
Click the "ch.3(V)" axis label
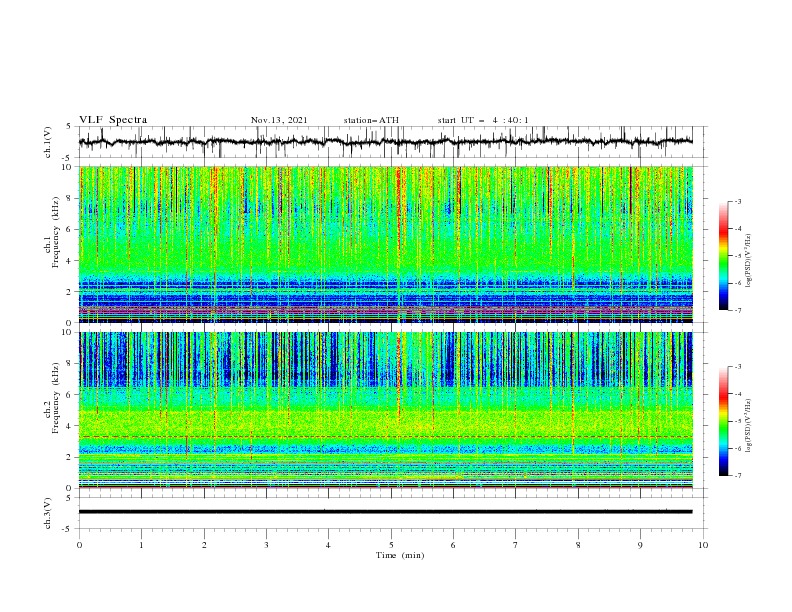pyautogui.click(x=48, y=513)
